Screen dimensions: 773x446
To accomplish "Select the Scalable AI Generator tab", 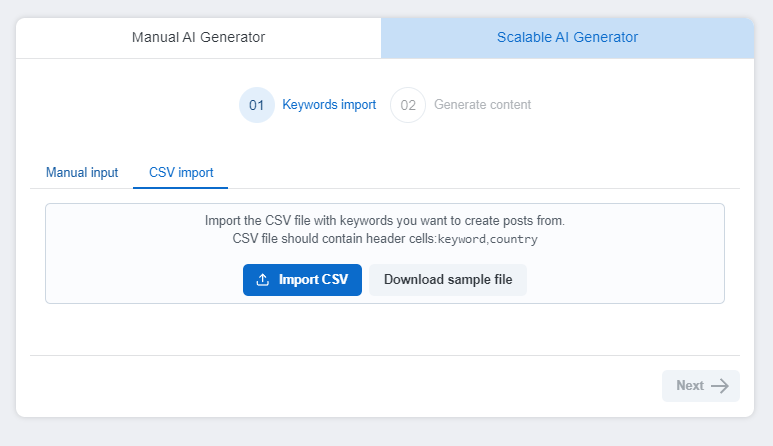I will point(567,38).
